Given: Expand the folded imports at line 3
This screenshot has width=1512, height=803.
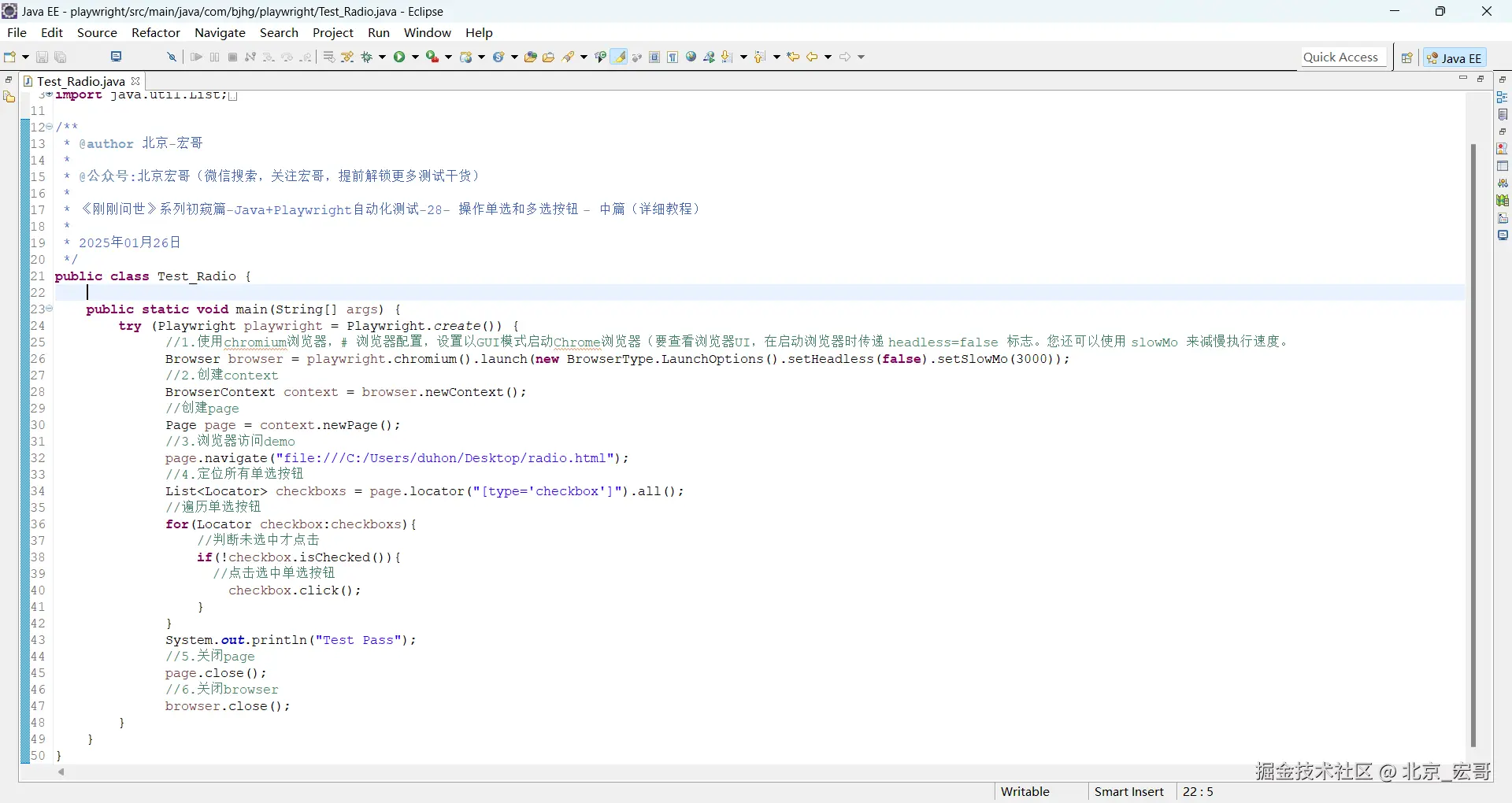Looking at the screenshot, I should point(50,94).
